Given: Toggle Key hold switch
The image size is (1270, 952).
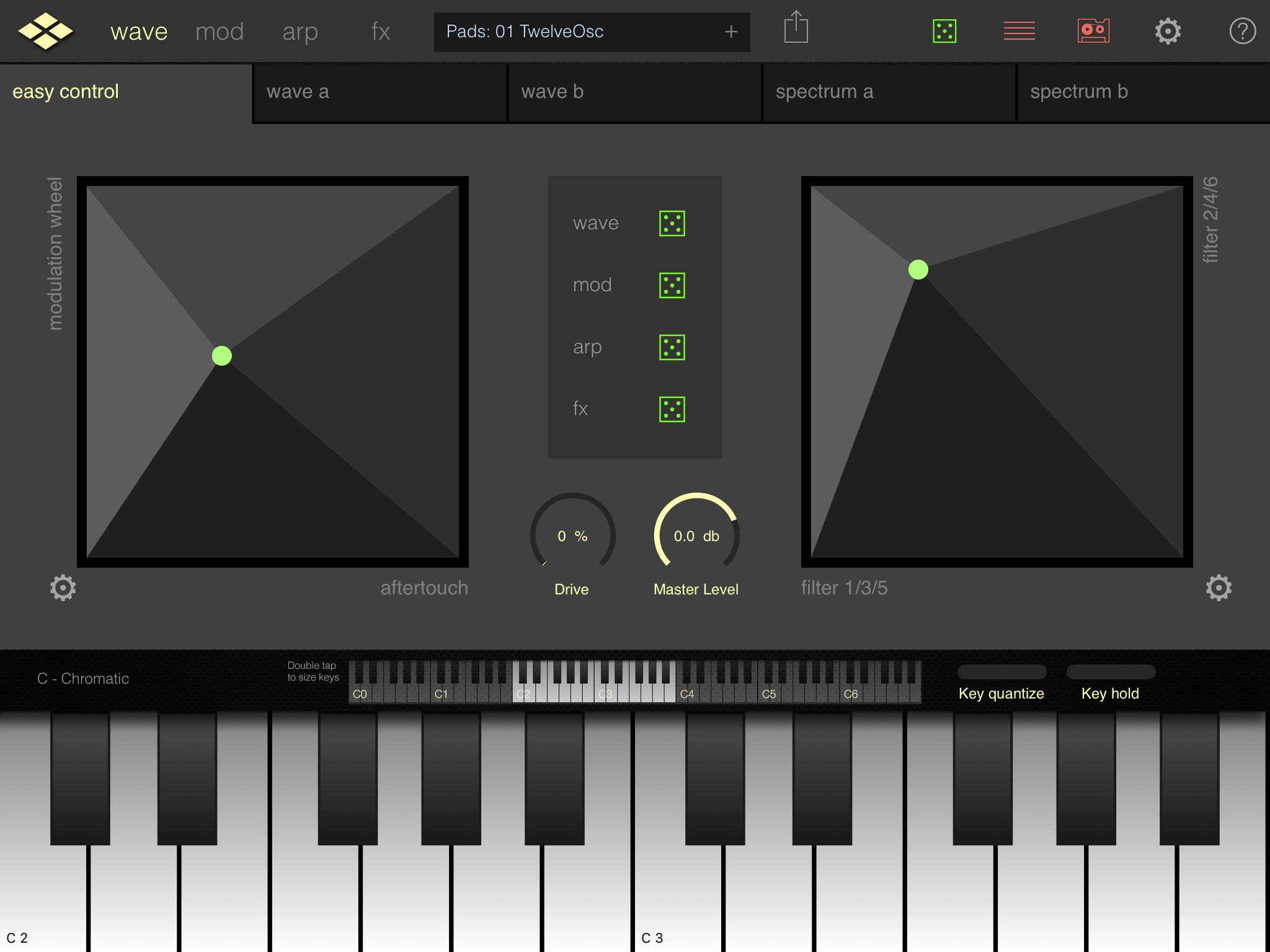Looking at the screenshot, I should tap(1111, 672).
